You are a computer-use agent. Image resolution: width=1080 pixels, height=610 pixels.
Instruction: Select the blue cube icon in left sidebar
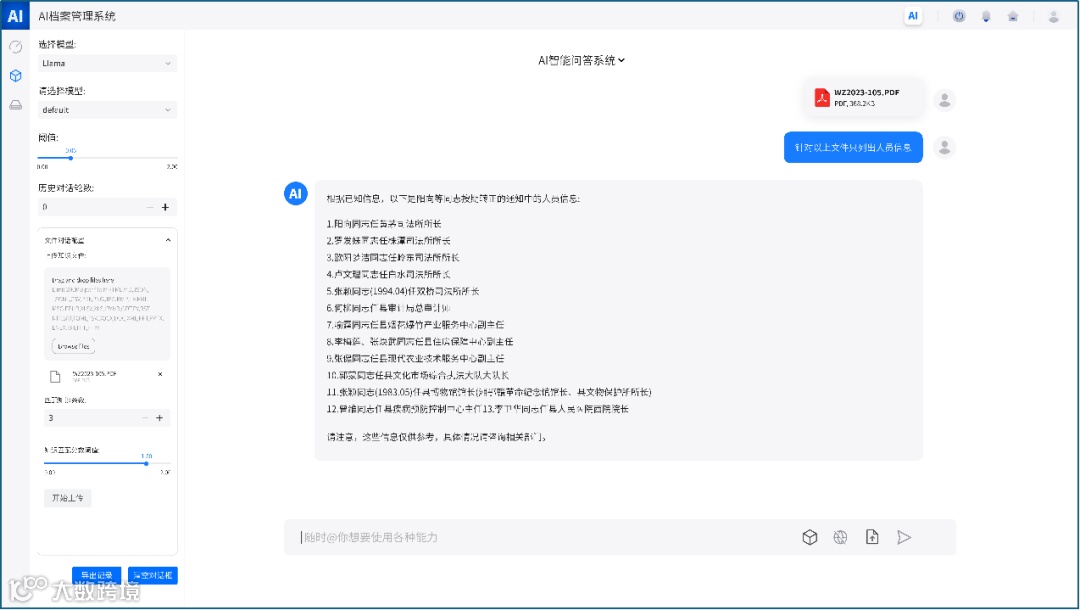click(15, 76)
